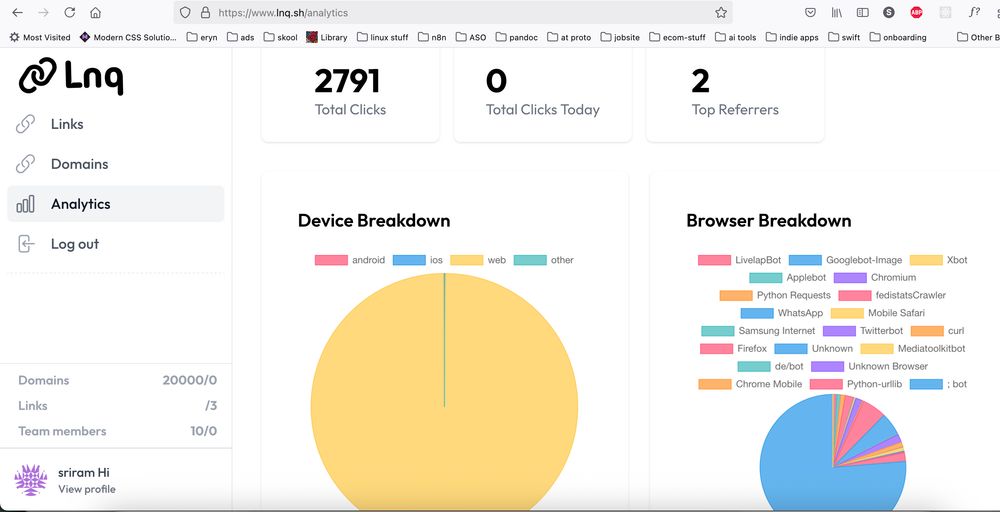Toggle Googlebot-Image legend entry

[846, 260]
